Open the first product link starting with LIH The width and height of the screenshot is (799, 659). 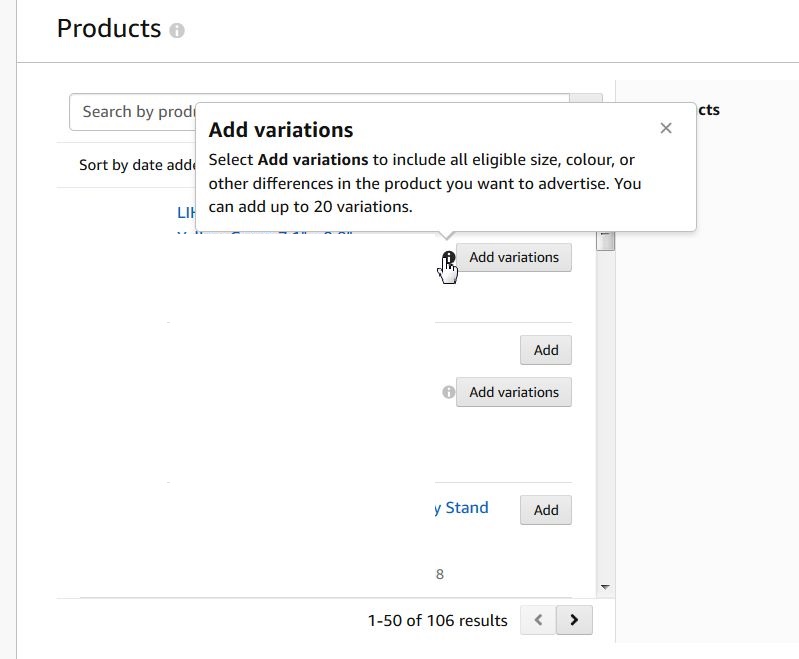point(187,213)
